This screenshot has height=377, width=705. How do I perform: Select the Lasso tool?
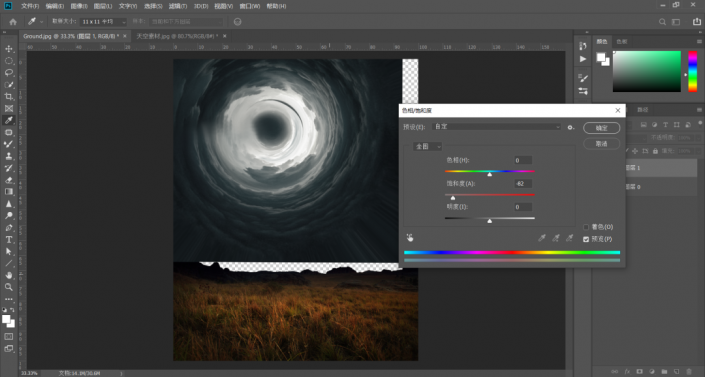click(x=9, y=72)
